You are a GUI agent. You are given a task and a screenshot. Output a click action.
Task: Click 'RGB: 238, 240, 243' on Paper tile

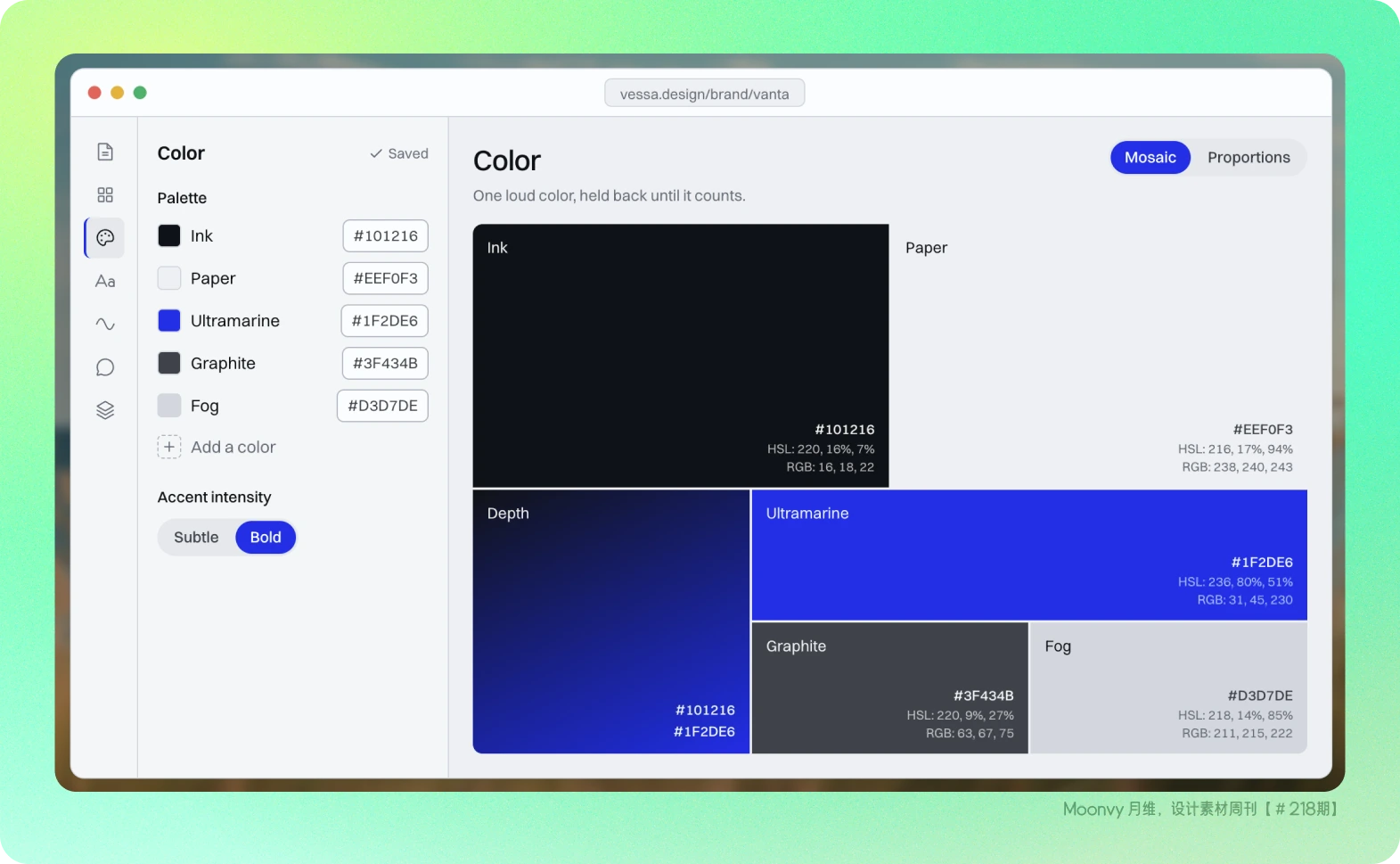(x=1237, y=466)
